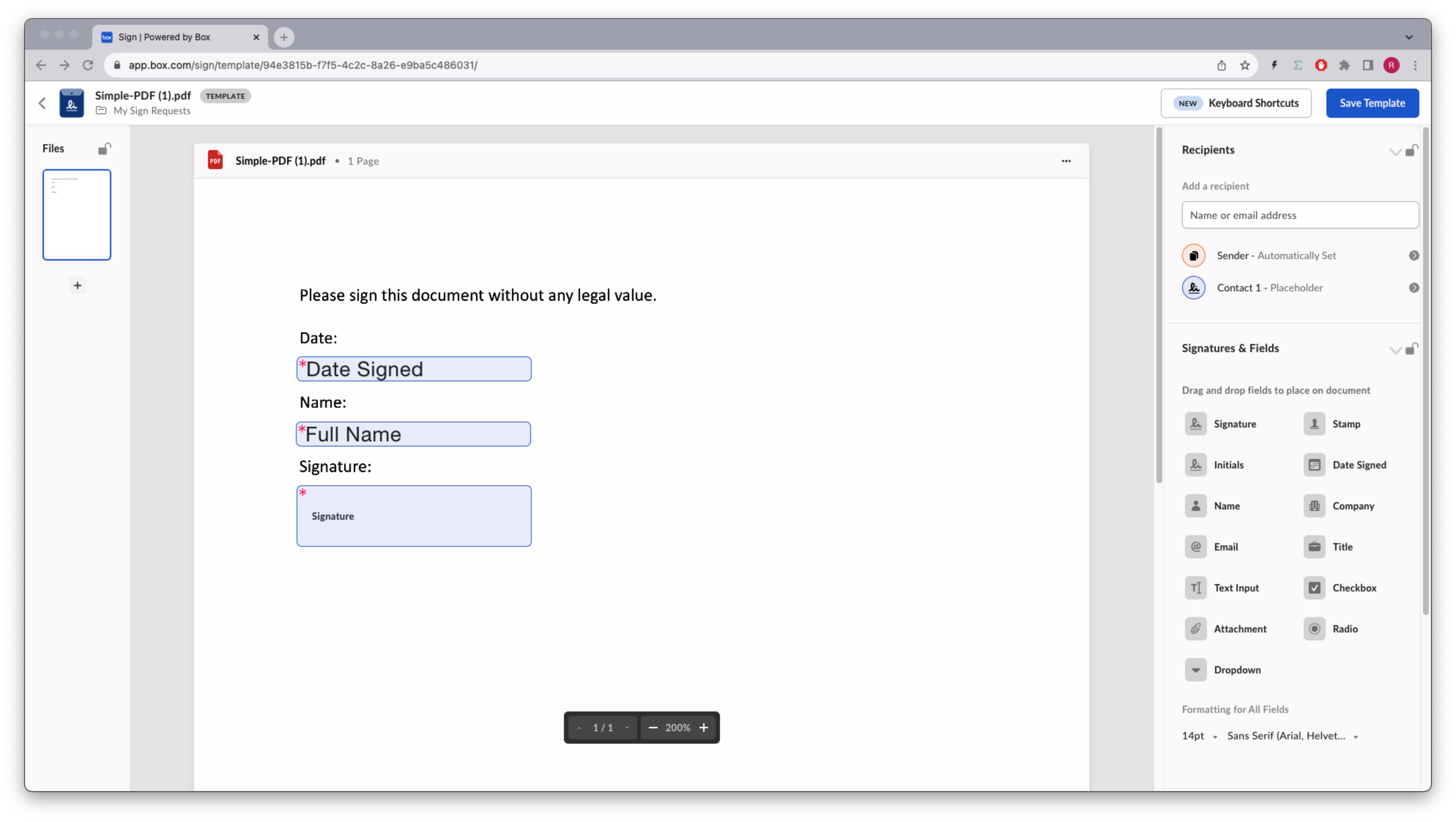The height and width of the screenshot is (822, 1456).
Task: Decrease zoom with the minus control
Action: tap(653, 728)
